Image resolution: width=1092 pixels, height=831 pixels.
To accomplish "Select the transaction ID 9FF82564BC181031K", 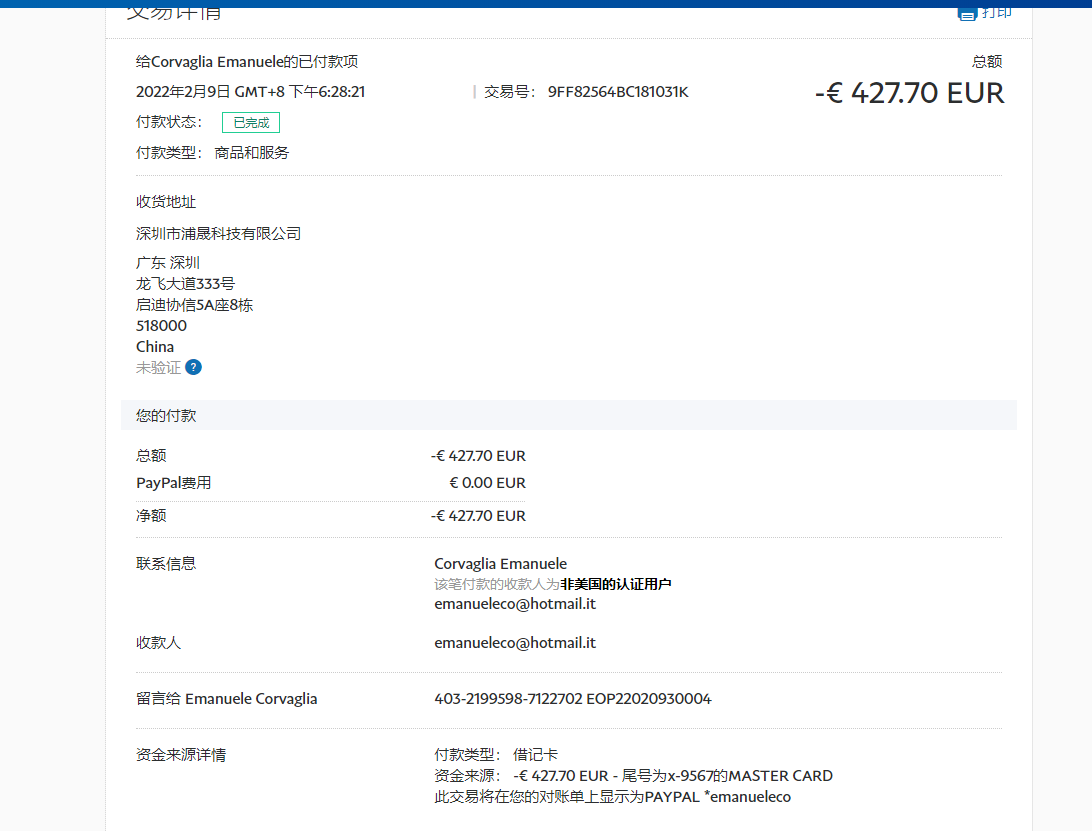I will coord(617,92).
